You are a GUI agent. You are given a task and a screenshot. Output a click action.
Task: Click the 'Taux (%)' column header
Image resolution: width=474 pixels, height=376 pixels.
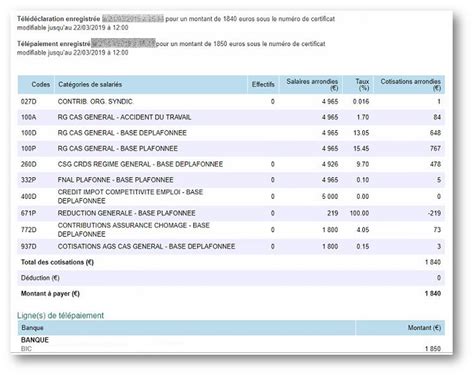pyautogui.click(x=358, y=84)
